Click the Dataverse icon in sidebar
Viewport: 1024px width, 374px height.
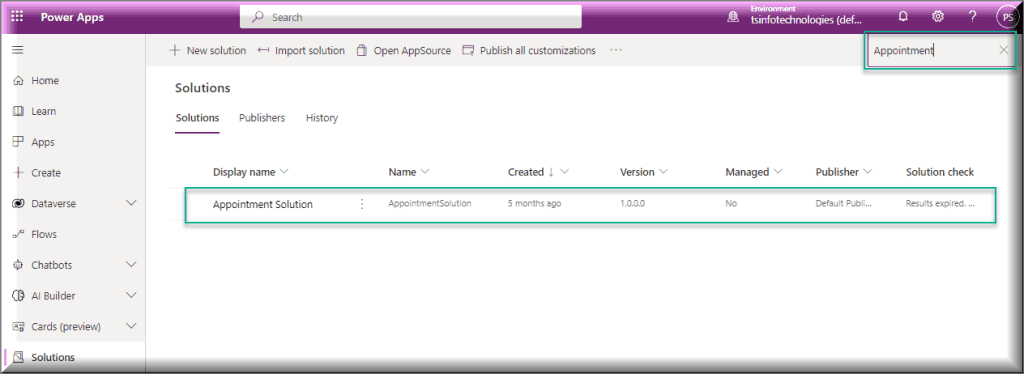pyautogui.click(x=18, y=204)
